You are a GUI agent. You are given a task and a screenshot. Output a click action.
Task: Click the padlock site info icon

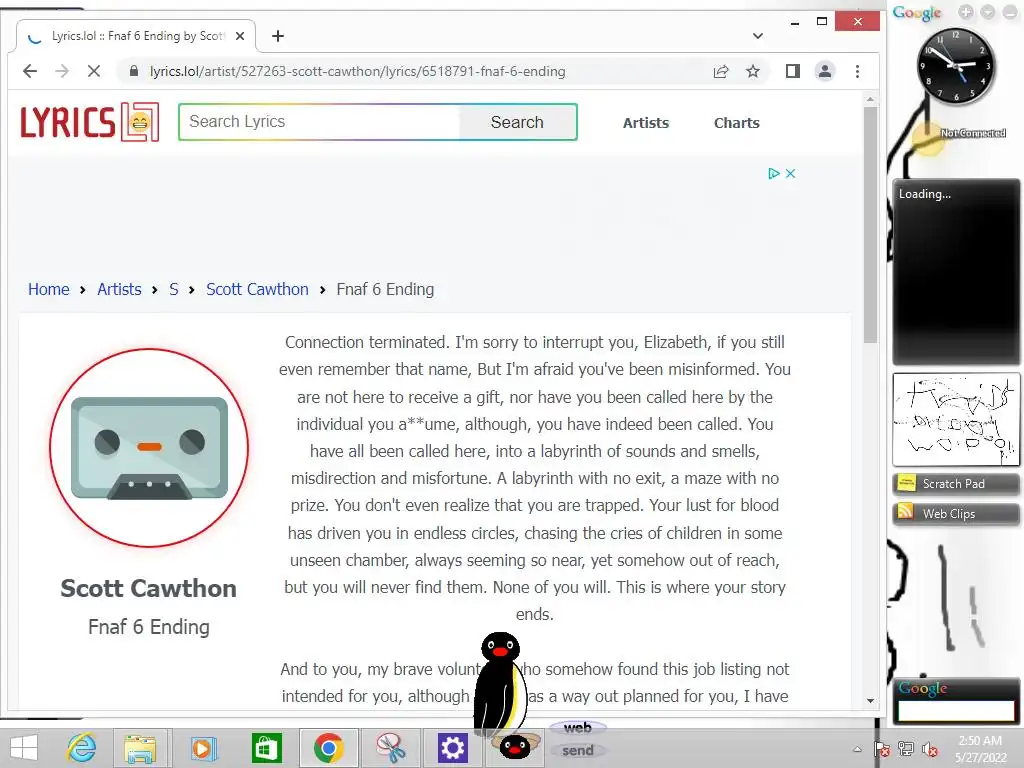point(134,71)
